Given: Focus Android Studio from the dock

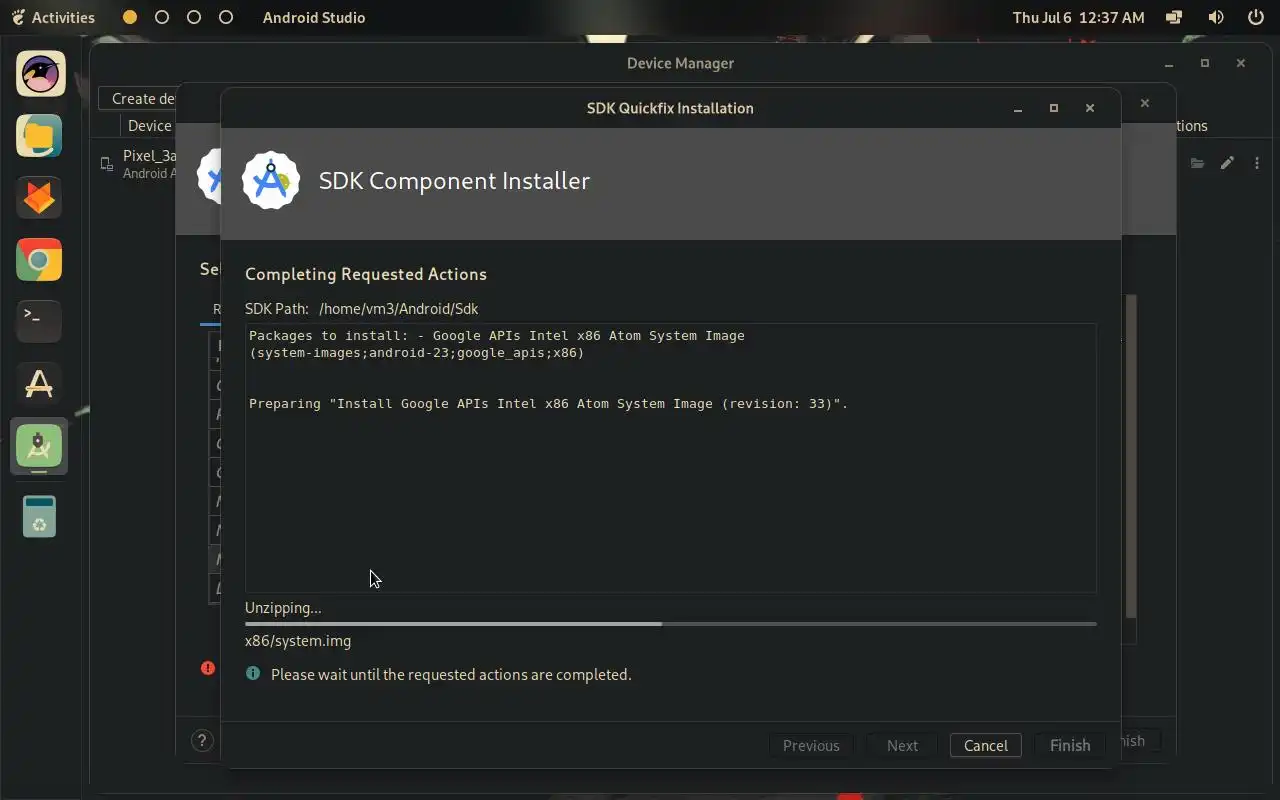Looking at the screenshot, I should [40, 446].
